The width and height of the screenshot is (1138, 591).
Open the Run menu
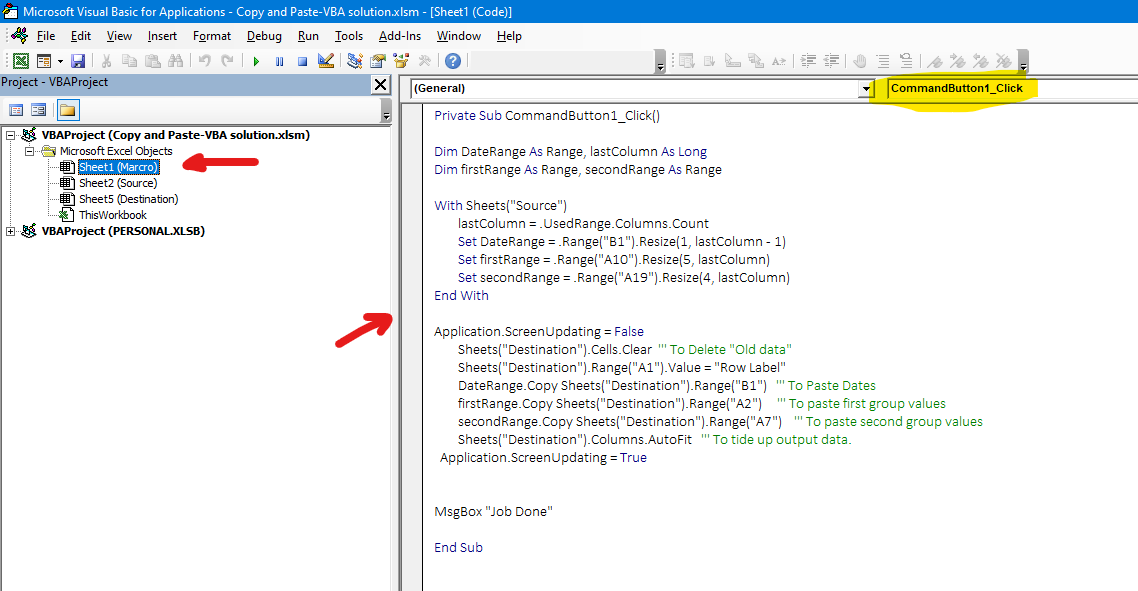[x=308, y=36]
